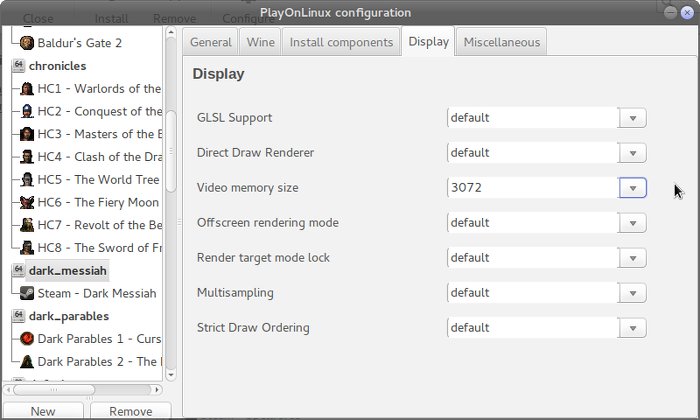Click the Multisampling default value field
Image resolution: width=700 pixels, height=420 pixels.
point(533,293)
